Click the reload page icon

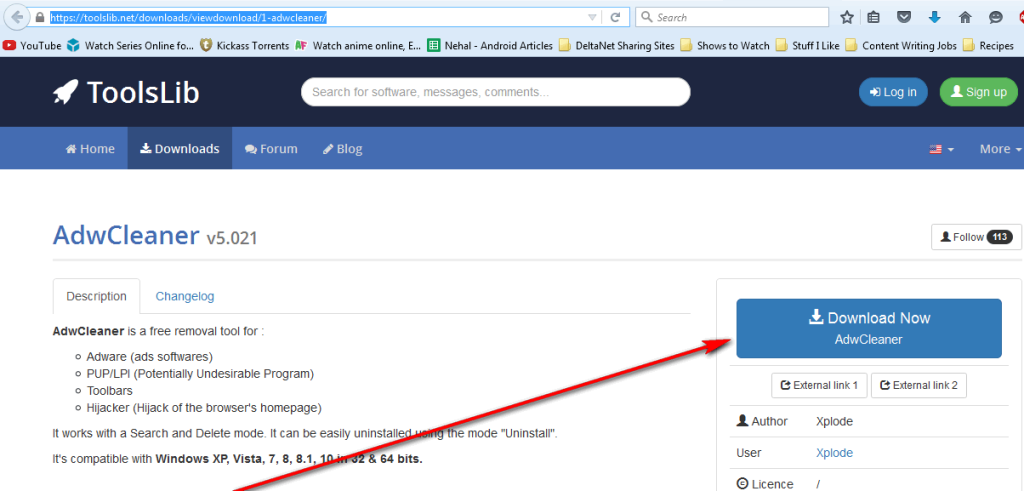coord(615,18)
